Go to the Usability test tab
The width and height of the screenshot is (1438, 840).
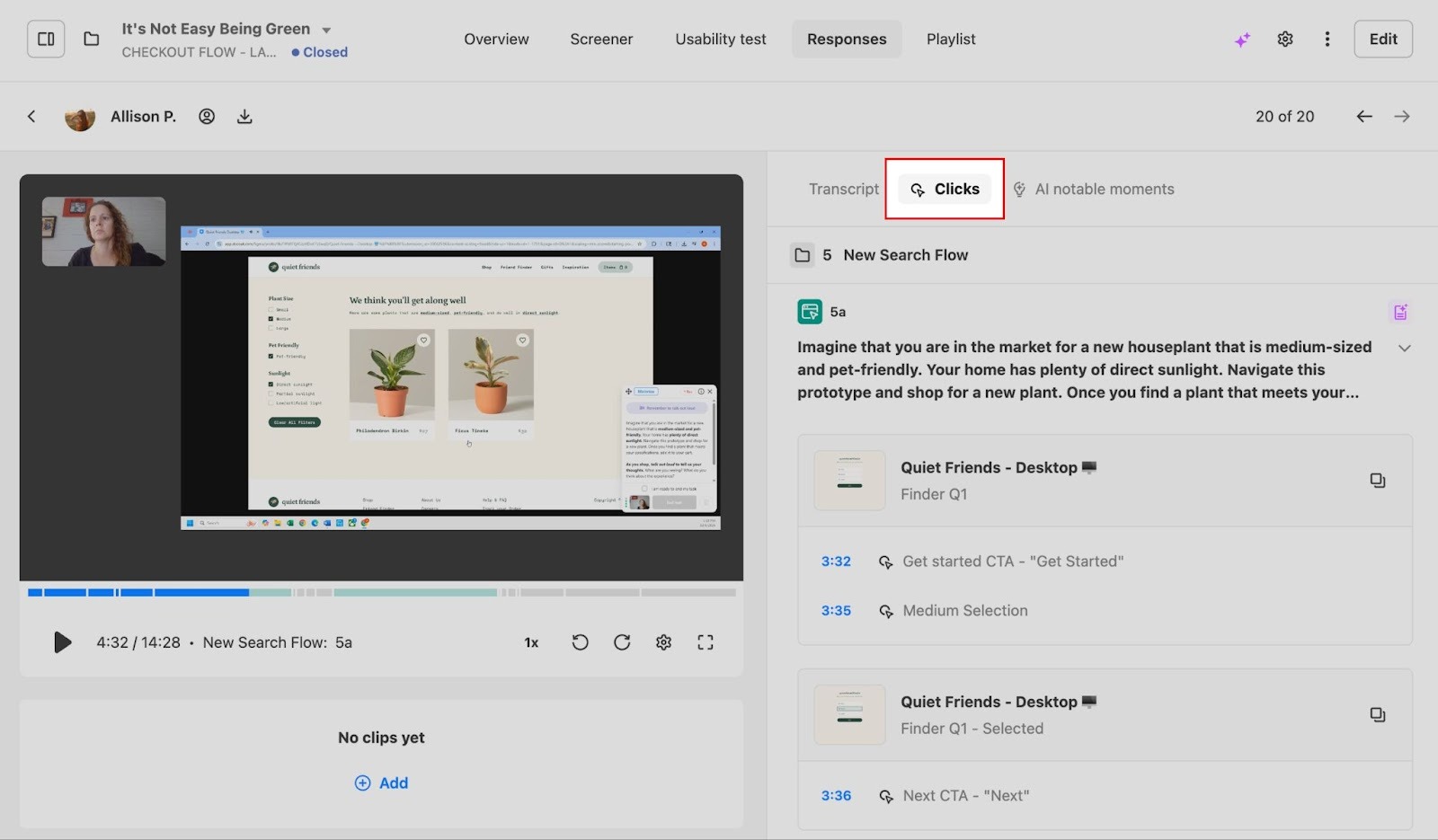(721, 40)
